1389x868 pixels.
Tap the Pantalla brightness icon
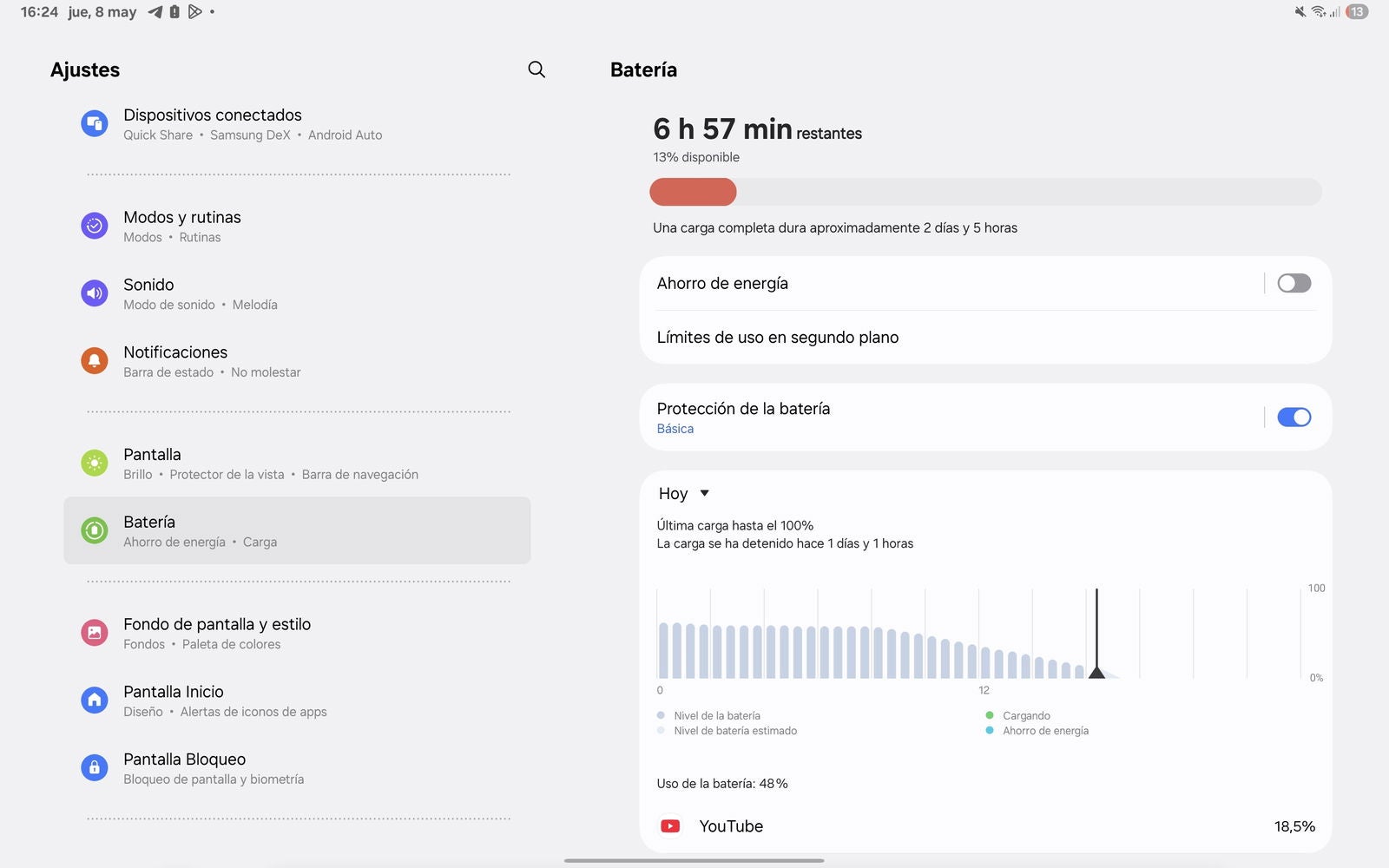95,464
